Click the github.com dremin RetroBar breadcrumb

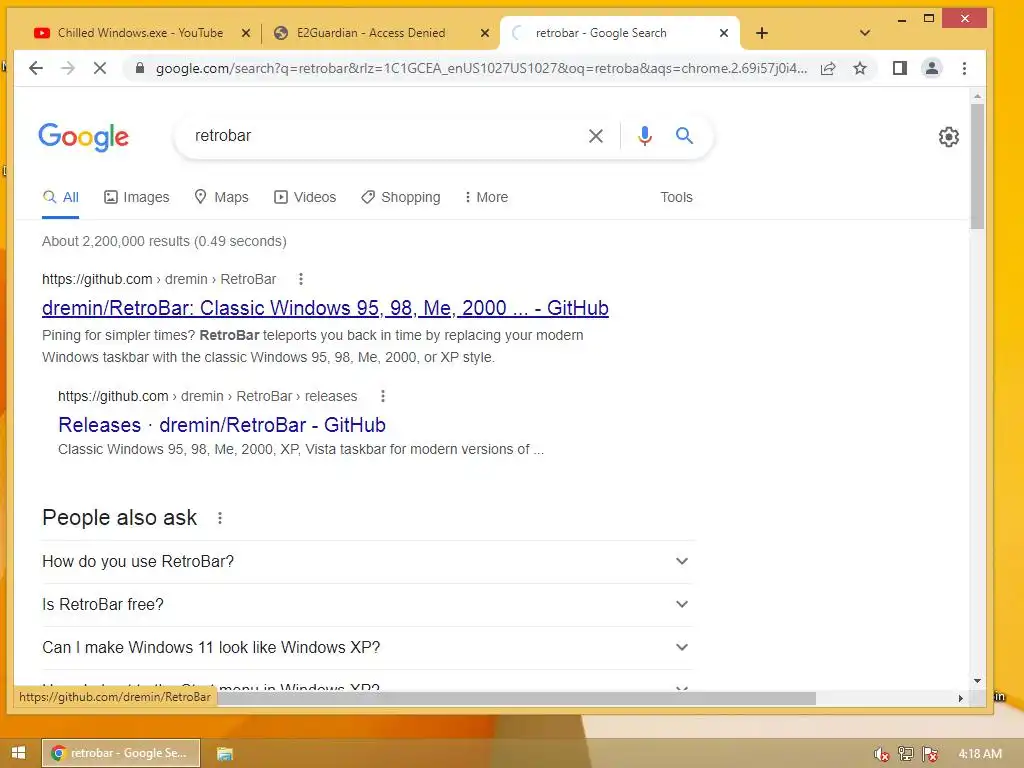point(159,280)
